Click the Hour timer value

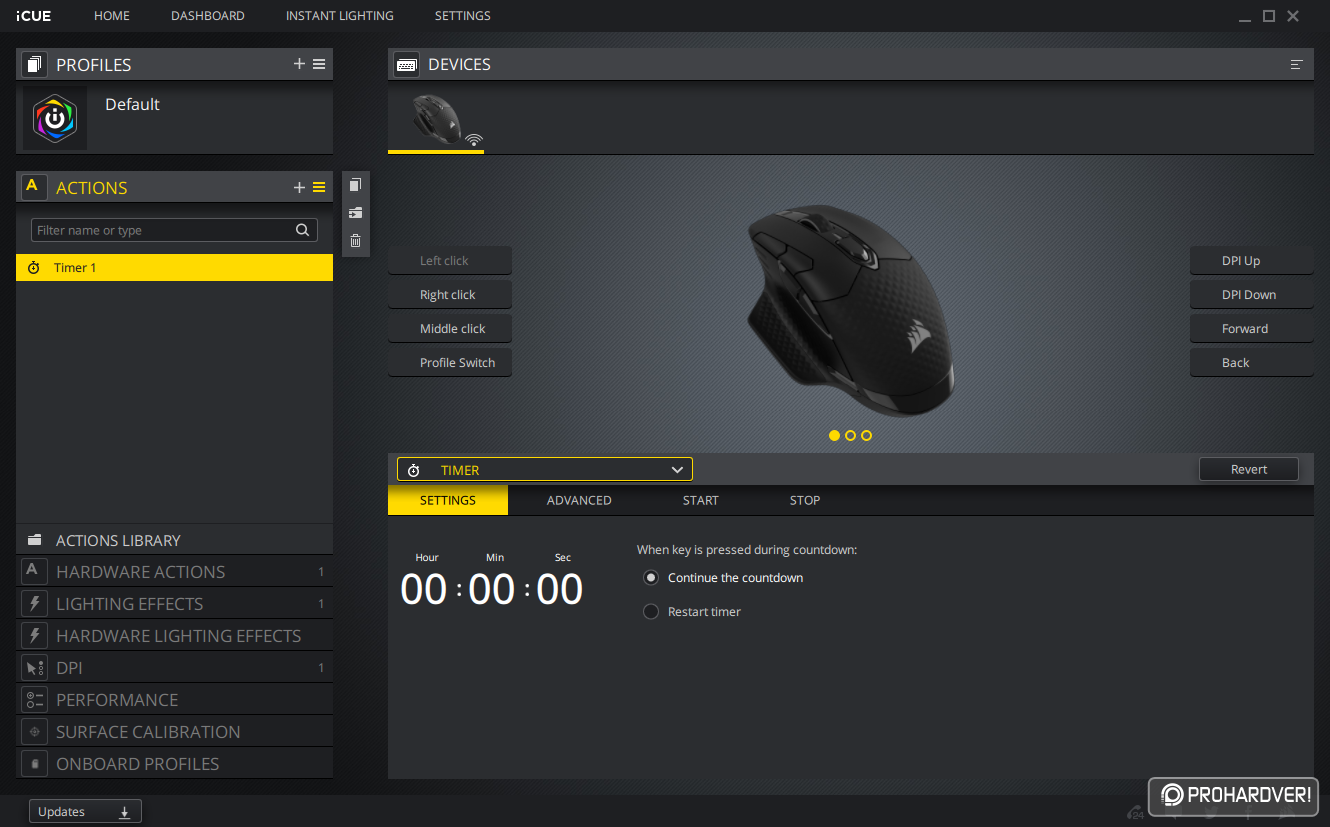point(424,589)
